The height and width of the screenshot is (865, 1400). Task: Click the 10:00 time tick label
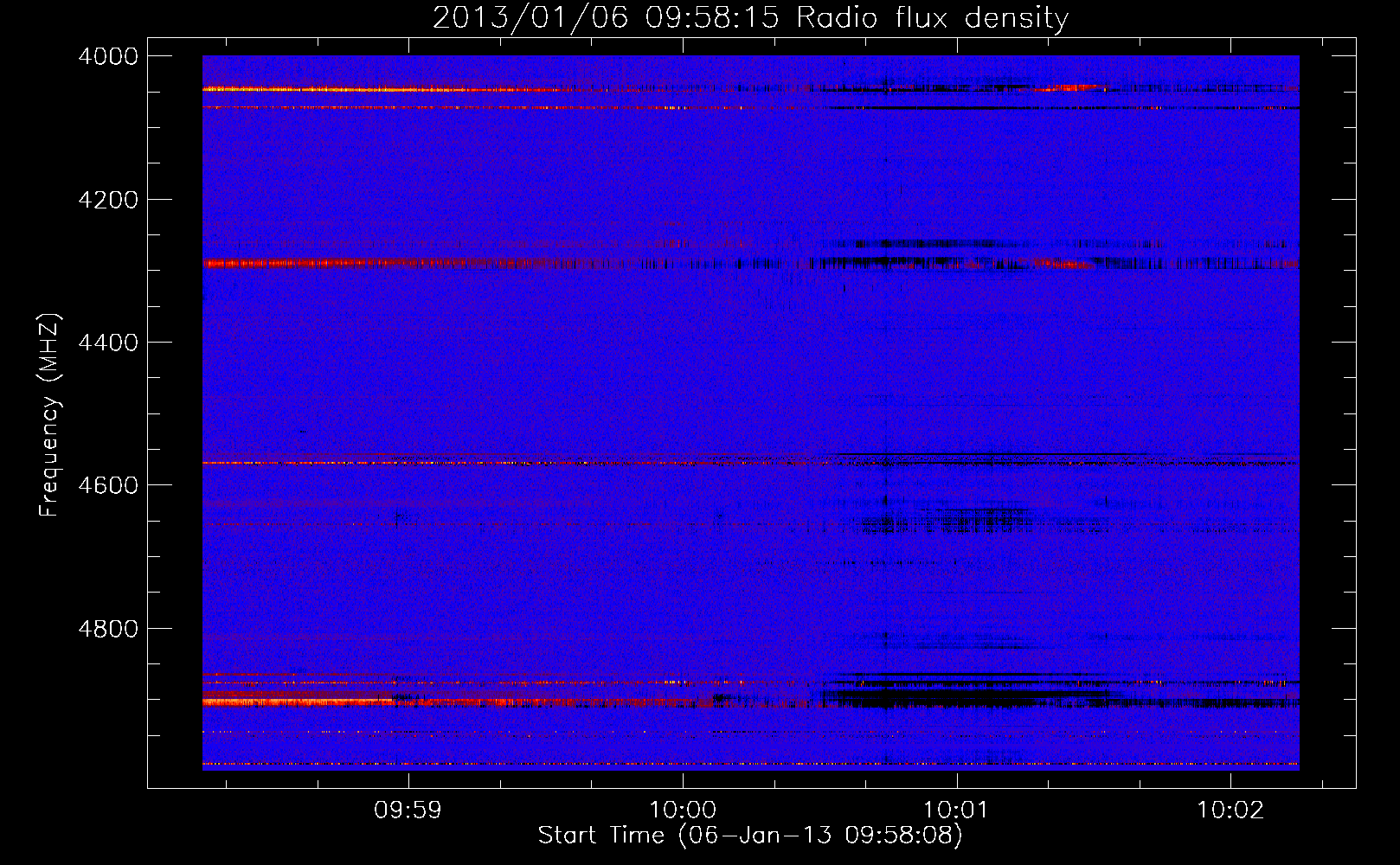pos(683,811)
